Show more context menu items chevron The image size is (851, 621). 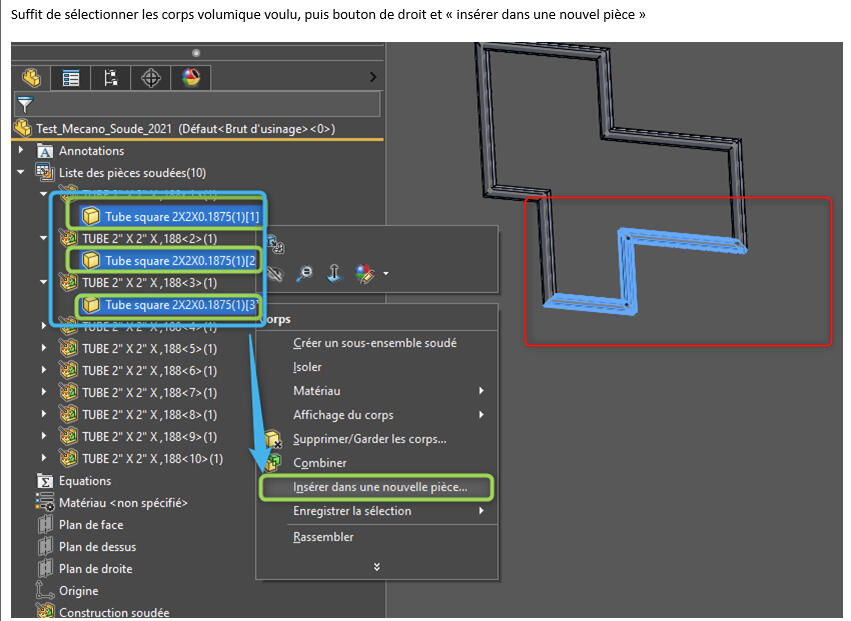click(376, 567)
